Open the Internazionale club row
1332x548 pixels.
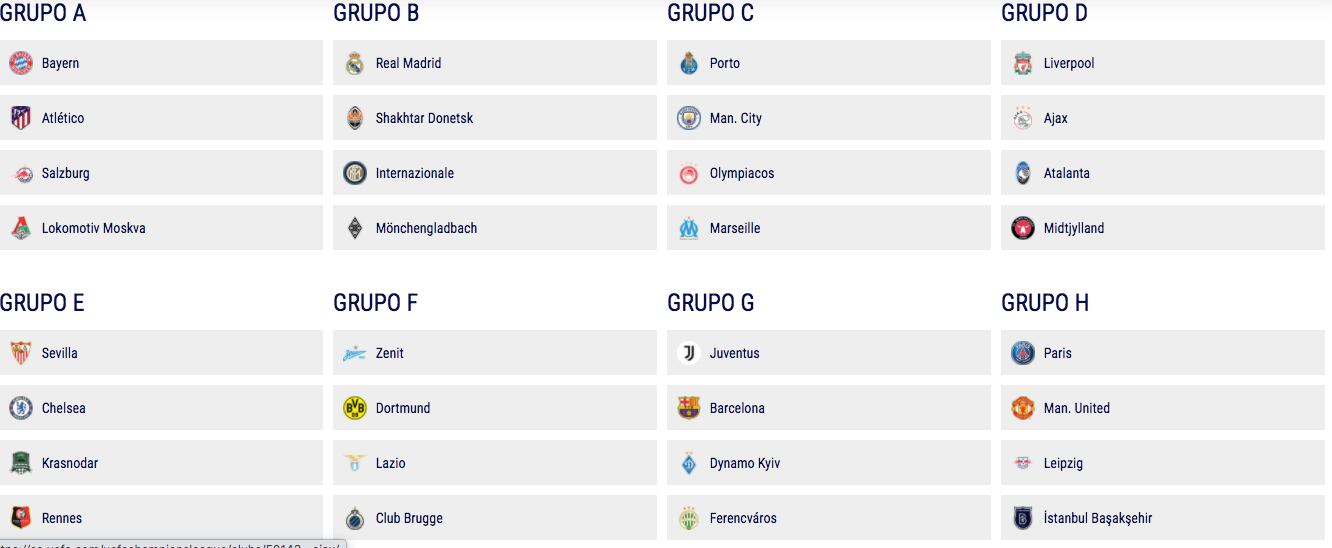coord(414,173)
